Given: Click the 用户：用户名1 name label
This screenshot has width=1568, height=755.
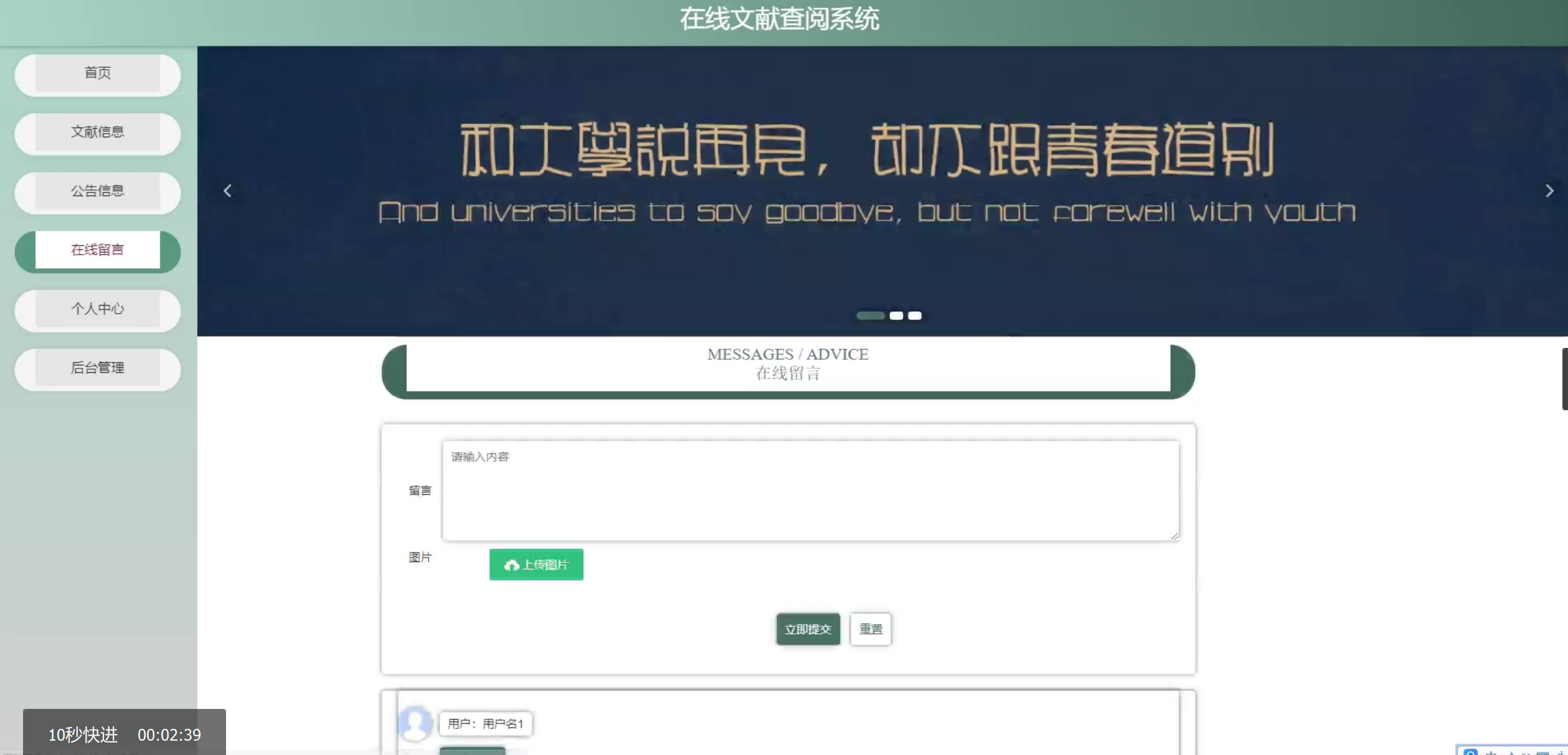Looking at the screenshot, I should pyautogui.click(x=486, y=724).
